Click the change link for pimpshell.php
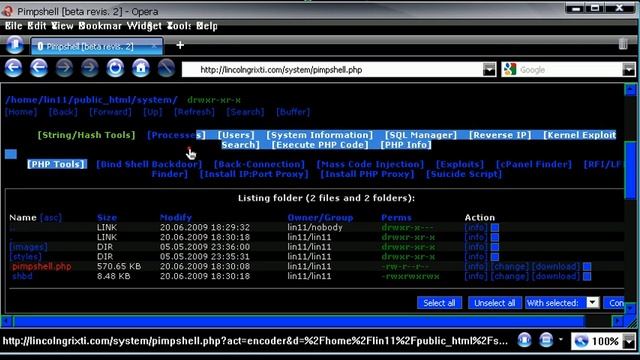The height and width of the screenshot is (360, 640). point(510,267)
